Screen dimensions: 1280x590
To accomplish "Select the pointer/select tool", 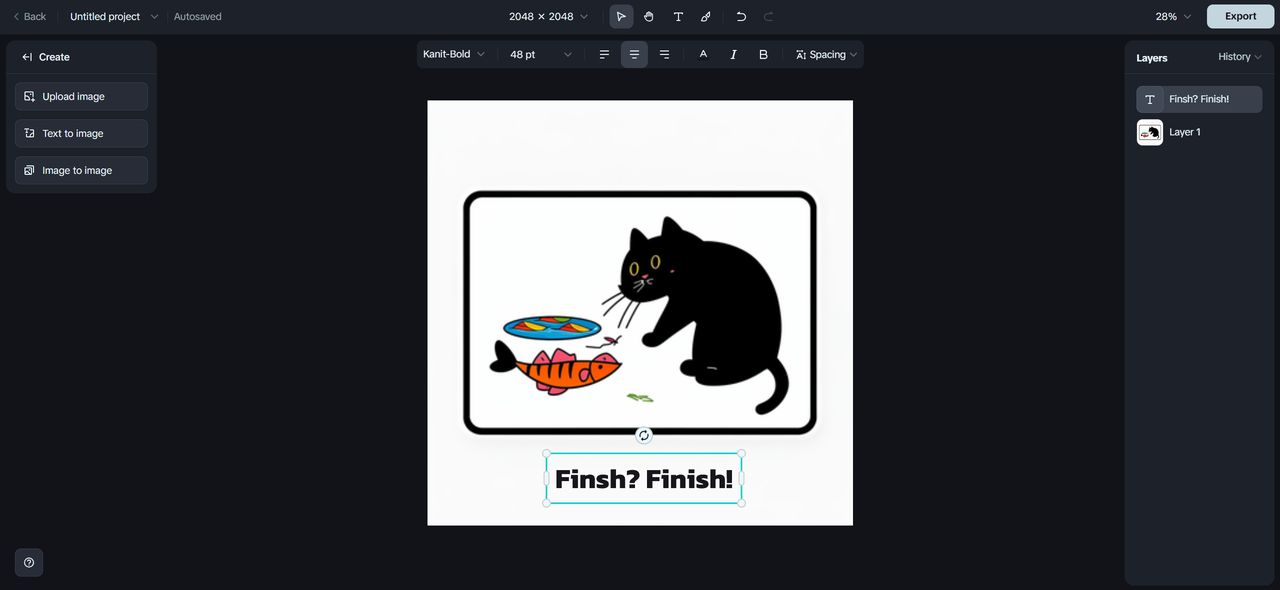I will click(621, 16).
